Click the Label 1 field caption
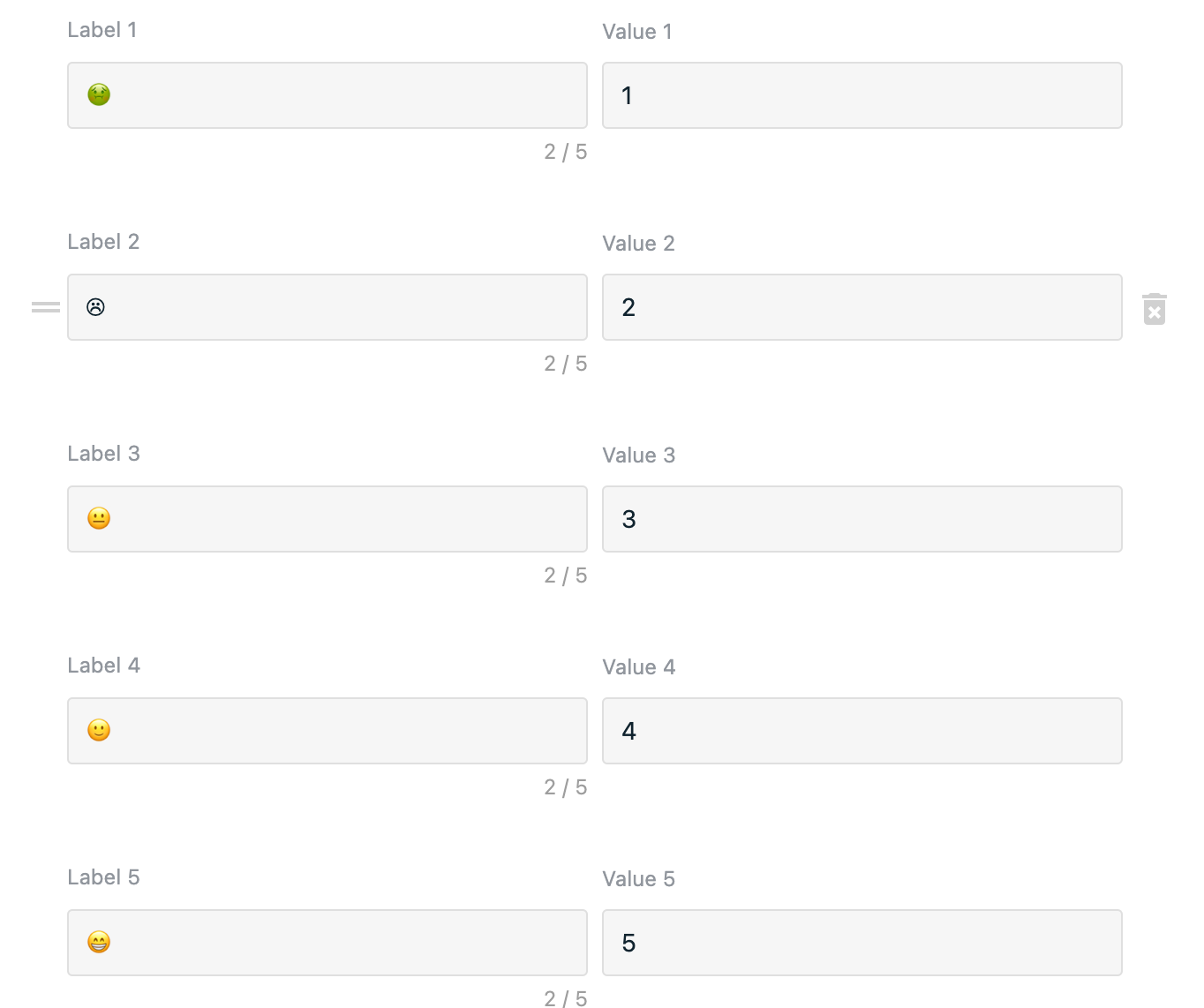 point(102,30)
